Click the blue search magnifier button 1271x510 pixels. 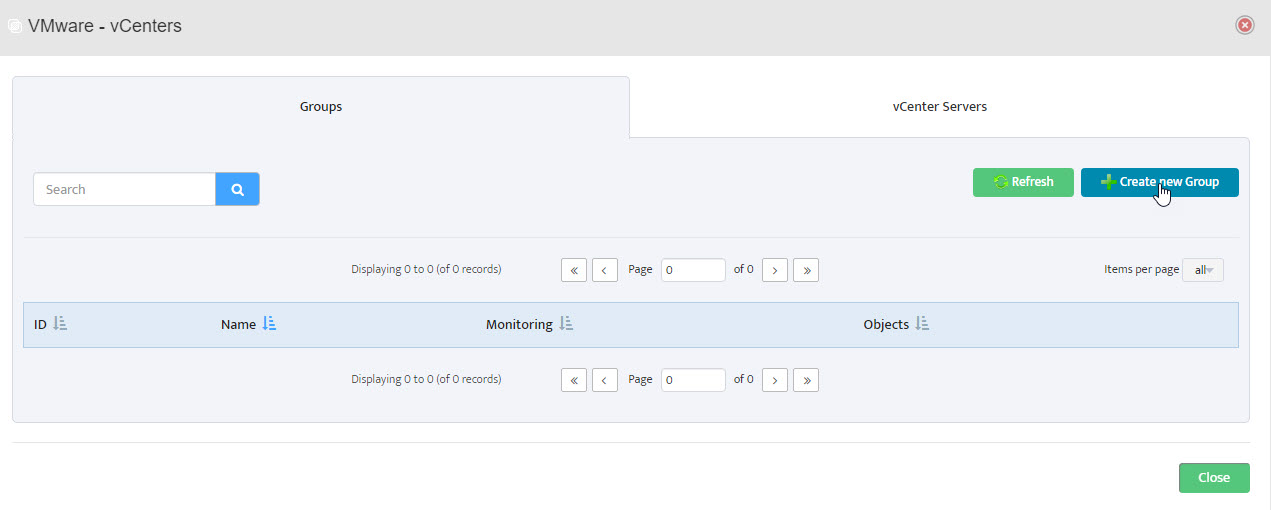coord(237,189)
